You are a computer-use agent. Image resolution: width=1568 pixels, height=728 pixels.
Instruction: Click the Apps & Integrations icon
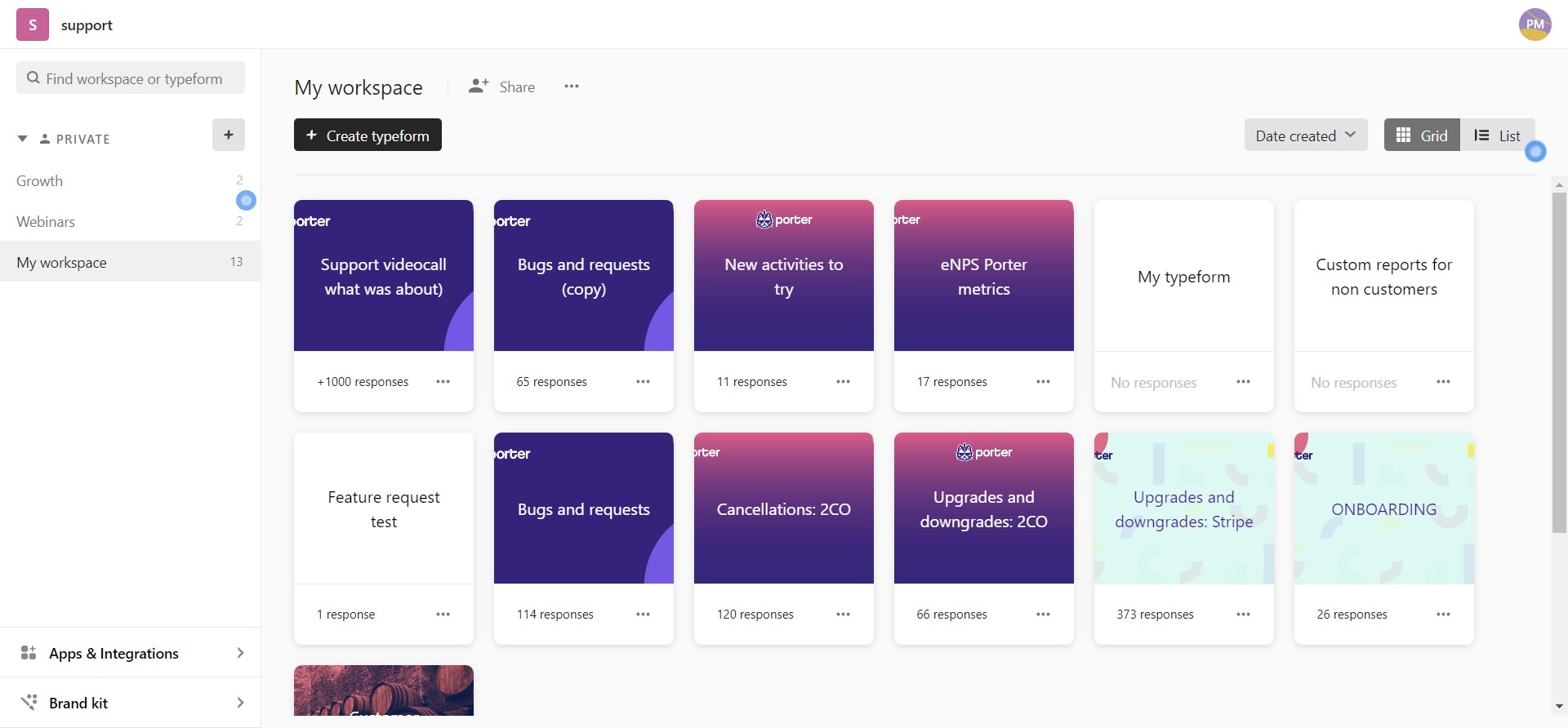point(29,653)
